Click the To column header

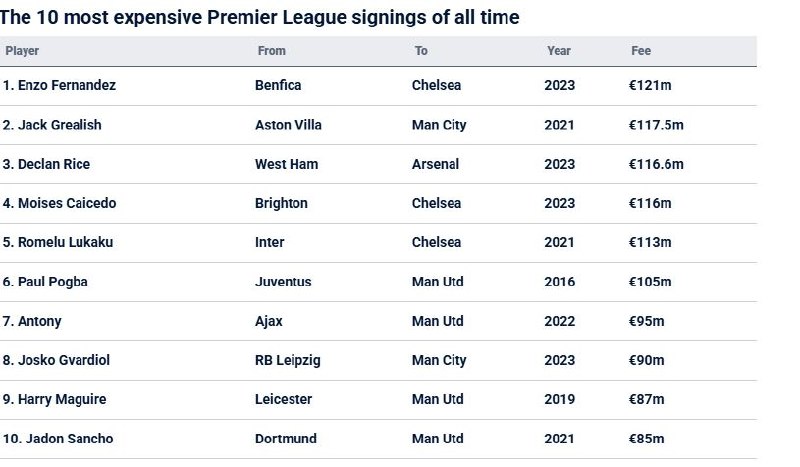(421, 51)
